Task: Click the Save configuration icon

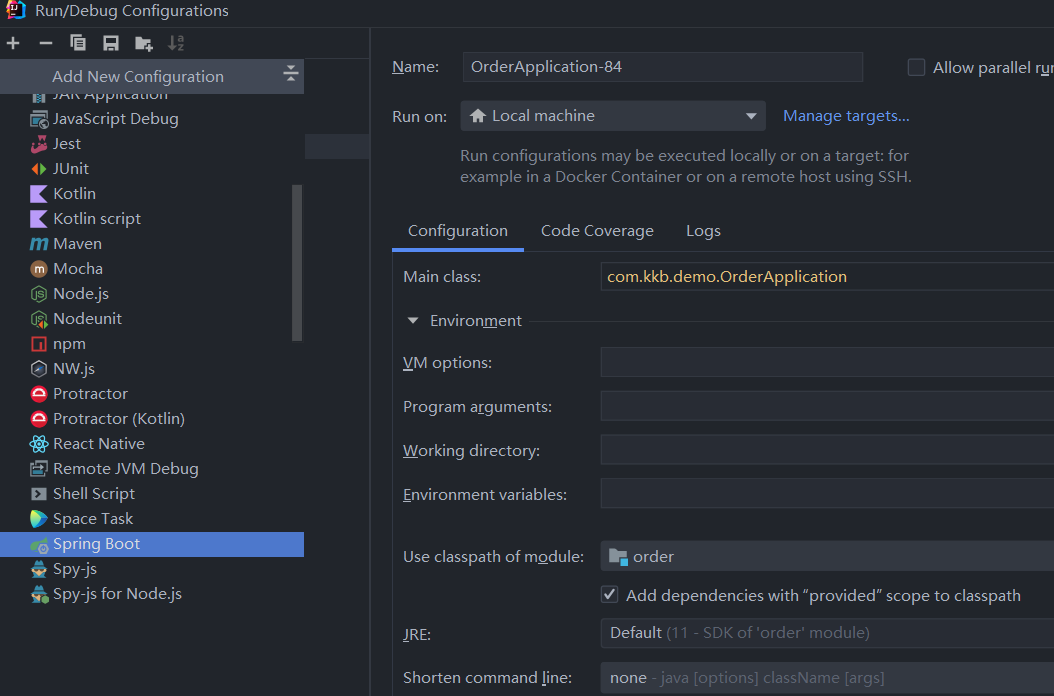Action: point(111,44)
